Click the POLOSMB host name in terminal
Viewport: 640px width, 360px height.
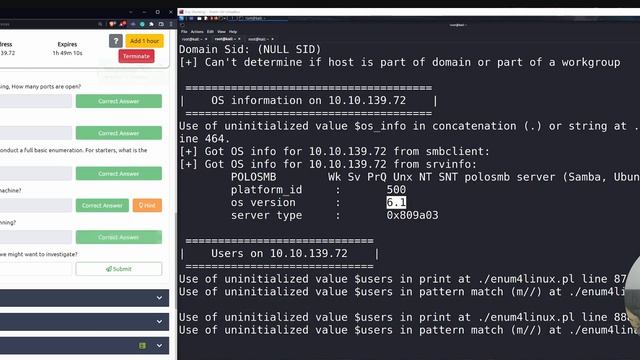[253, 177]
